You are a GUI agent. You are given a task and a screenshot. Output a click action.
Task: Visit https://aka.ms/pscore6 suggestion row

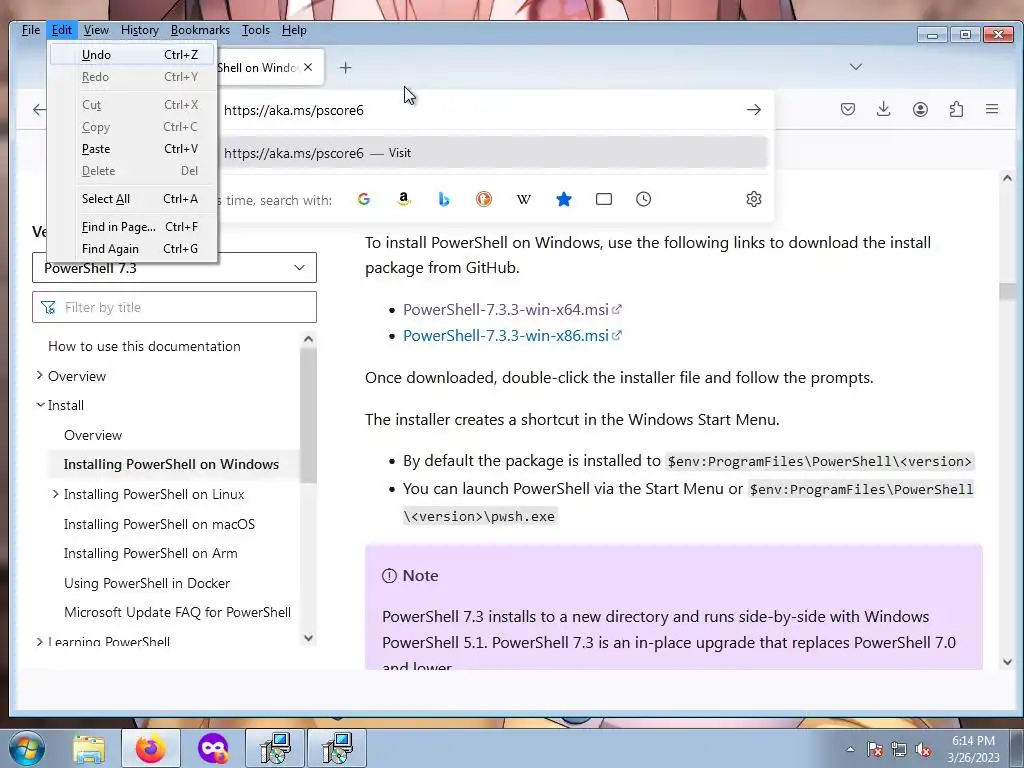coord(494,153)
